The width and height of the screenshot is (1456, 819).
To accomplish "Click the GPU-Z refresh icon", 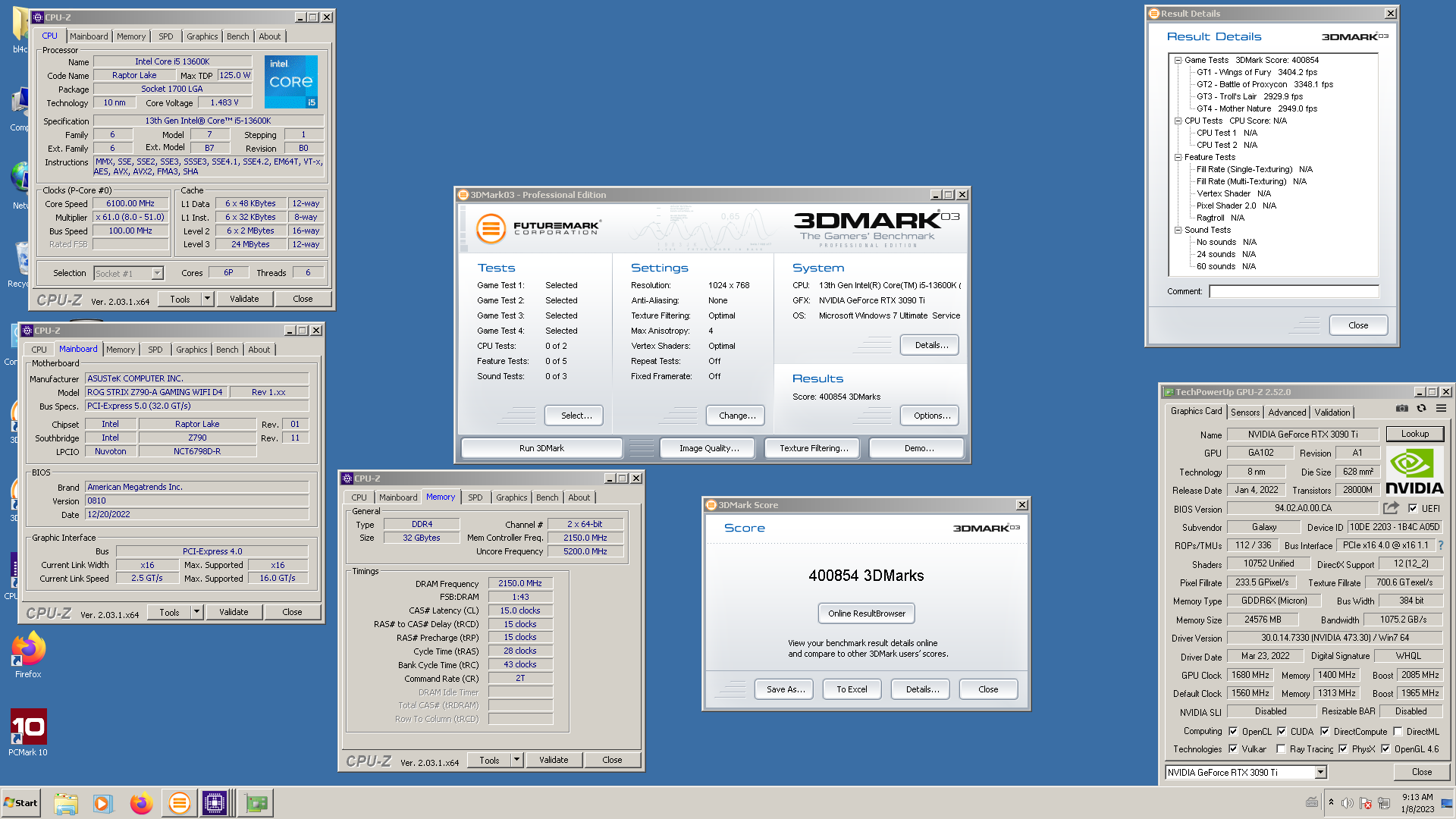I will pos(1422,409).
